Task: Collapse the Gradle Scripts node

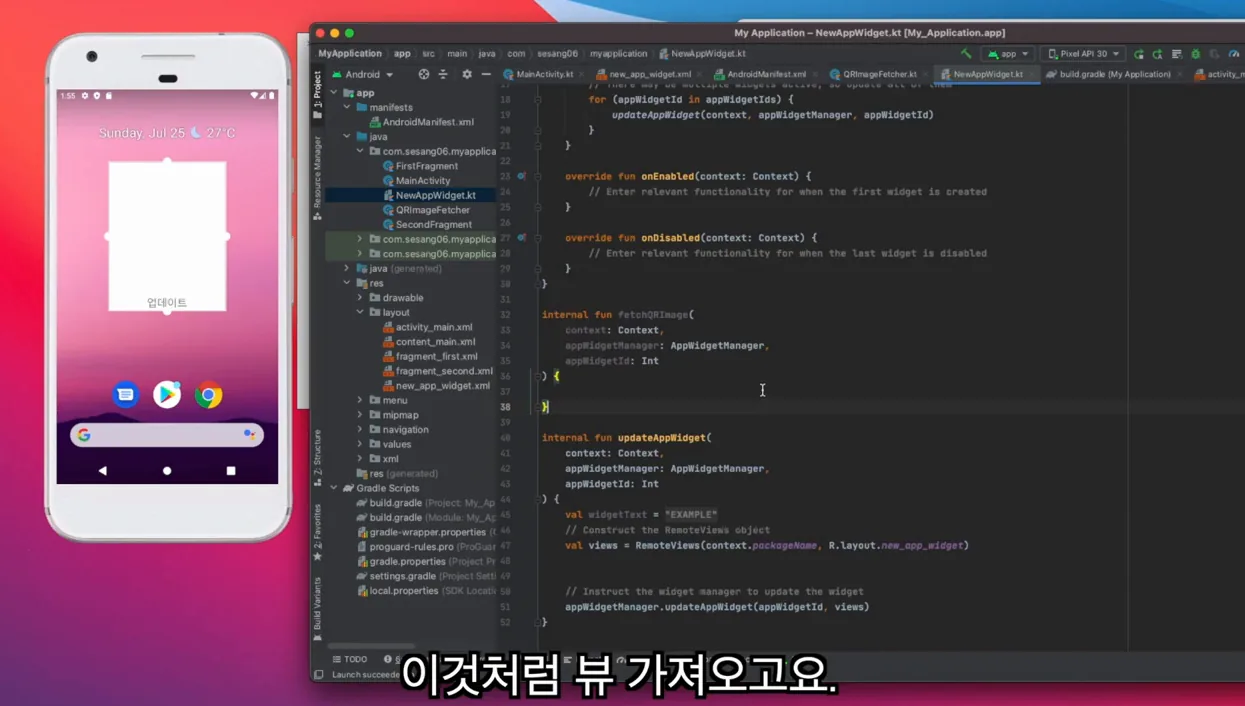Action: pos(335,488)
